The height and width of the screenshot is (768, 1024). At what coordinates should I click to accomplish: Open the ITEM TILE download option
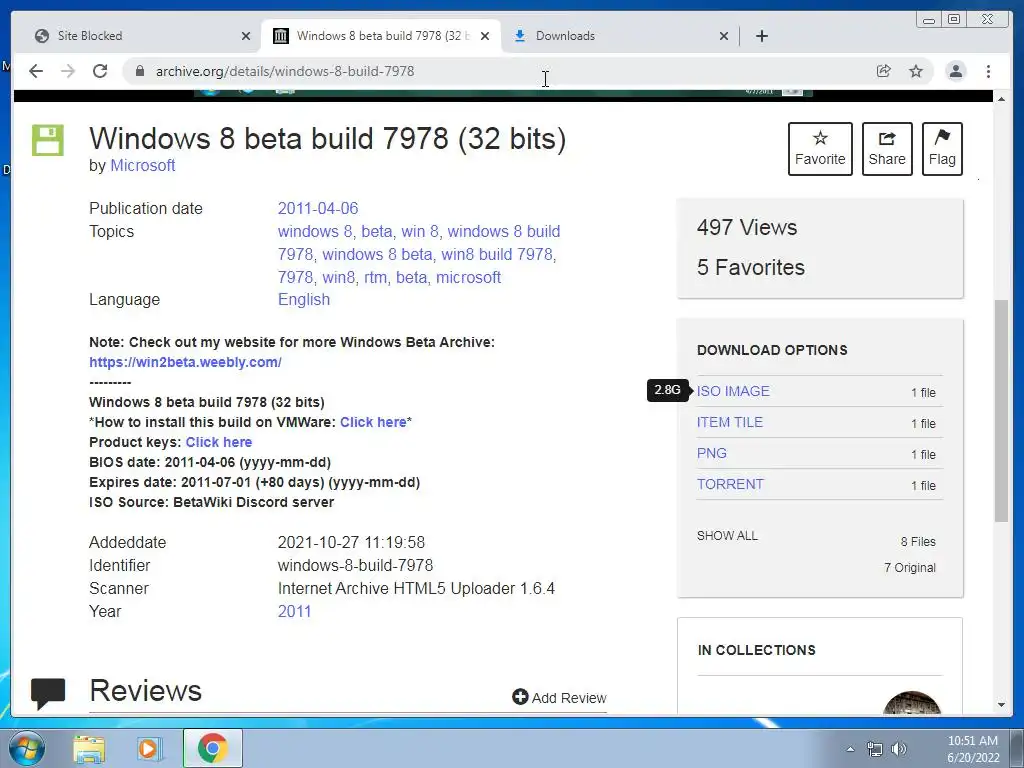[x=729, y=422]
